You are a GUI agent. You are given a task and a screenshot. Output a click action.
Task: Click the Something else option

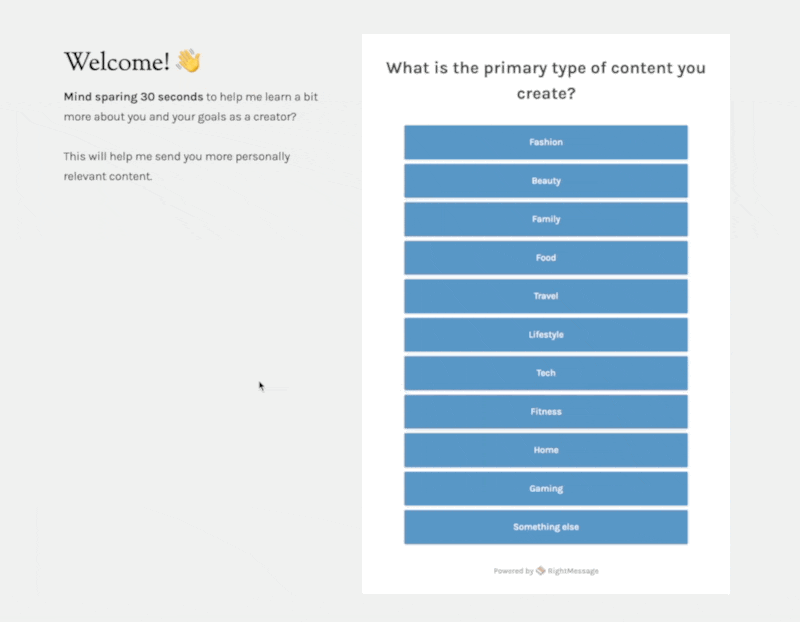coord(545,527)
